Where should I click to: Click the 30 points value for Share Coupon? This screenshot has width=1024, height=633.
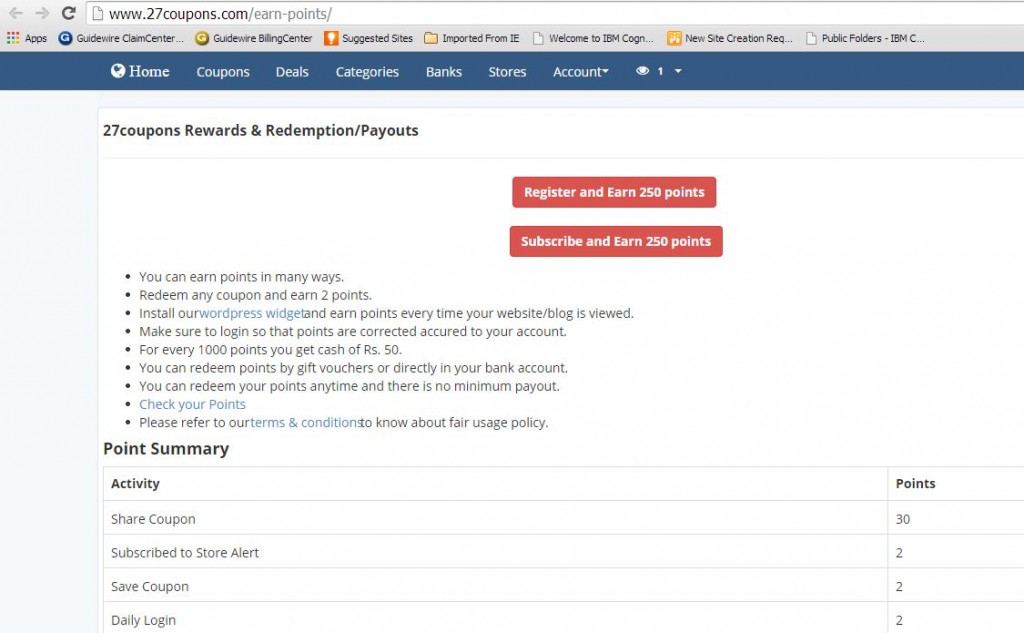pyautogui.click(x=903, y=519)
